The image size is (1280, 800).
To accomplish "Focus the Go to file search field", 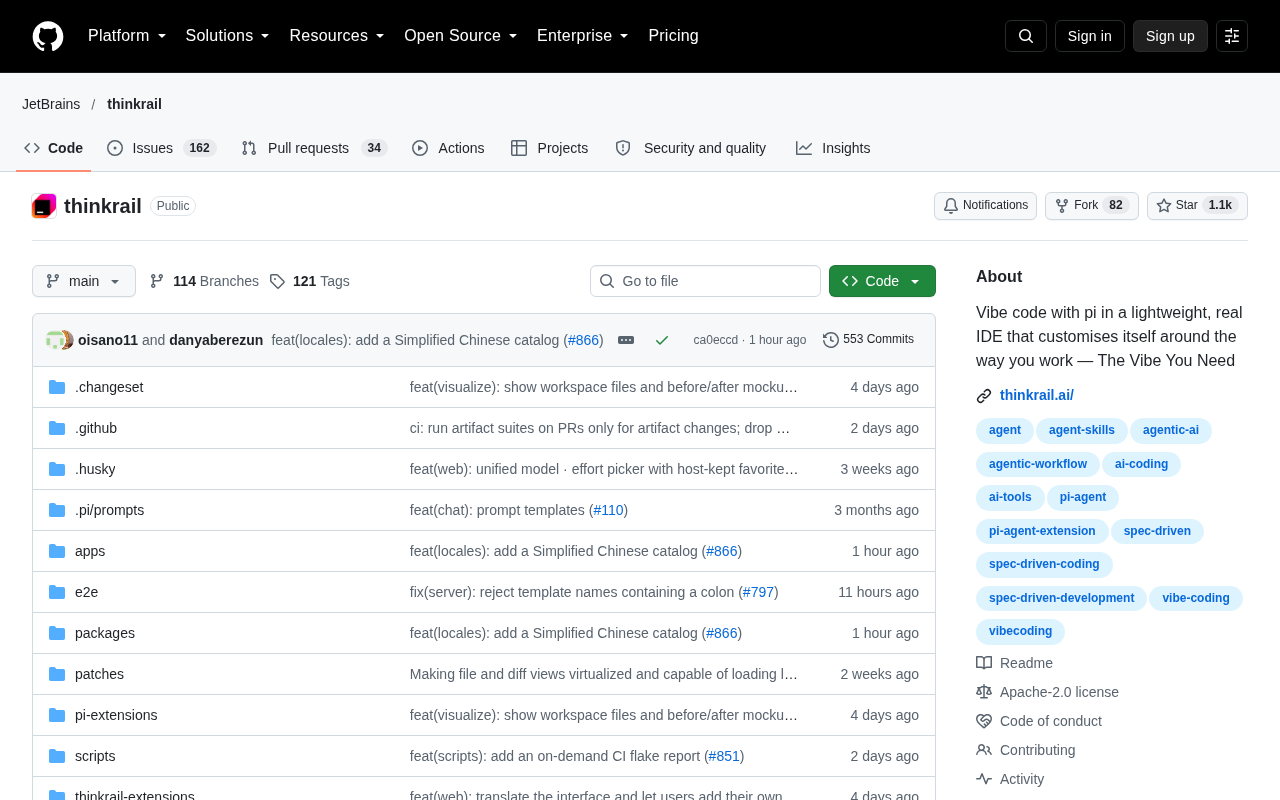I will (x=705, y=281).
